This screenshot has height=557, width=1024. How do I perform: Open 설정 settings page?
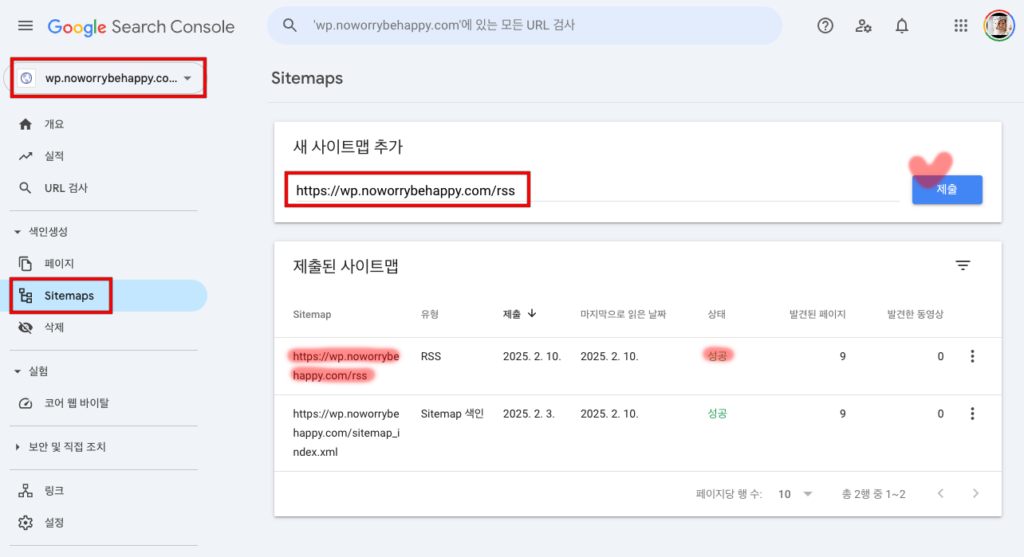coord(54,523)
